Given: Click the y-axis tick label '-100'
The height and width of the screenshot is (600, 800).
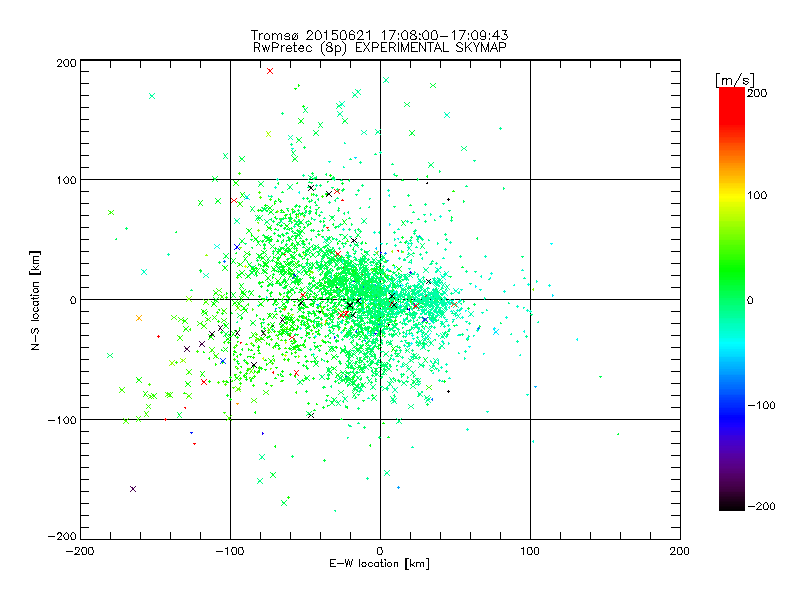Looking at the screenshot, I should pos(62,420).
